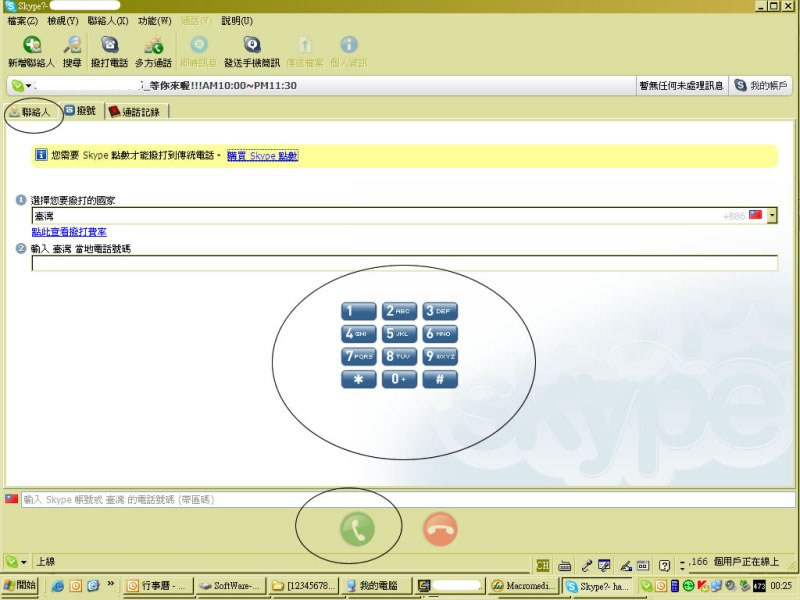Tap the 3 DEF keypad button

tap(440, 311)
